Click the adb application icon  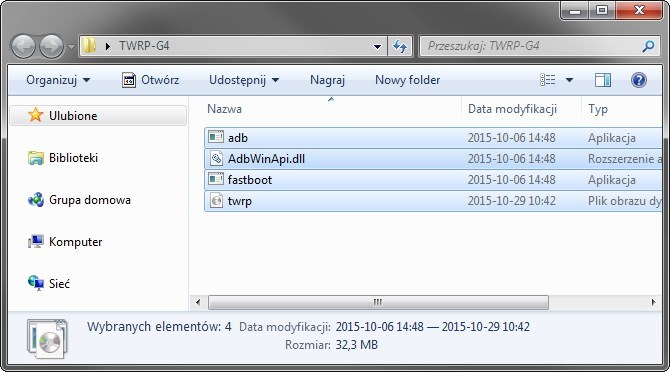[x=216, y=137]
